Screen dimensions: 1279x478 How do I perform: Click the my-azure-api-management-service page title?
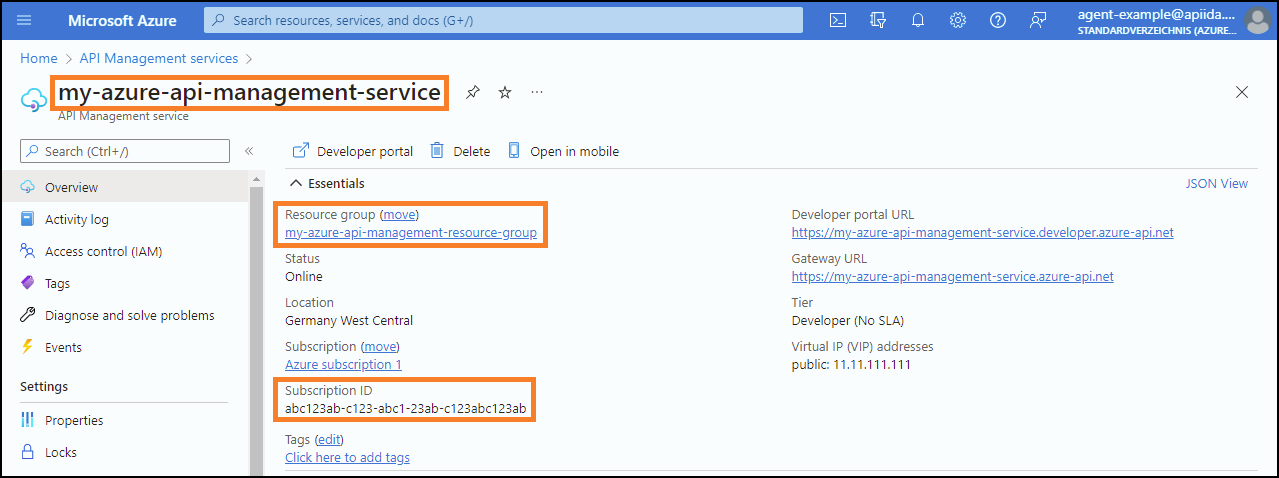click(x=249, y=92)
